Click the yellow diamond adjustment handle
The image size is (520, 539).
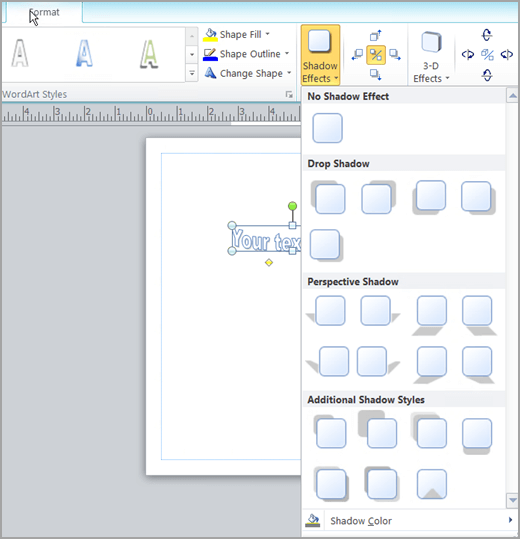point(269,263)
